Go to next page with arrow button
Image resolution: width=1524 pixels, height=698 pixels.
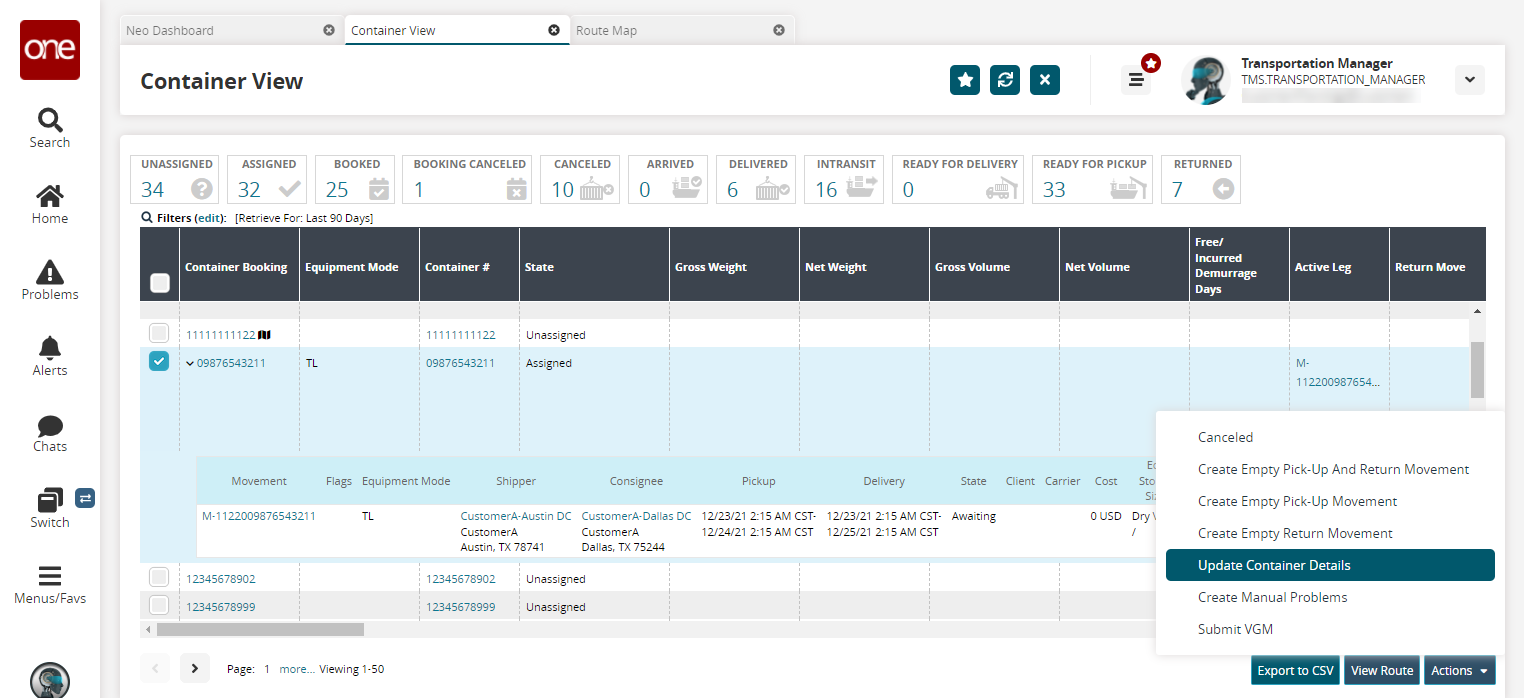(194, 668)
